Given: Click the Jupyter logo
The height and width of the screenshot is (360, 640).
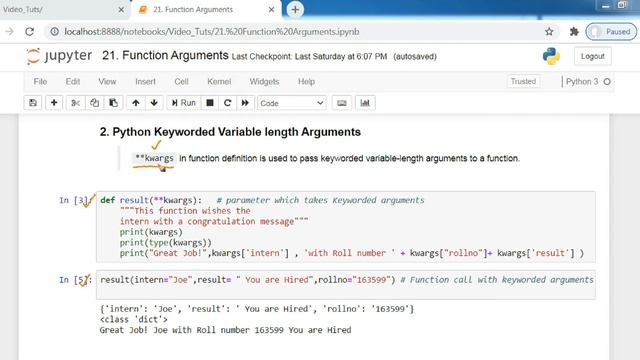Looking at the screenshot, I should point(59,56).
